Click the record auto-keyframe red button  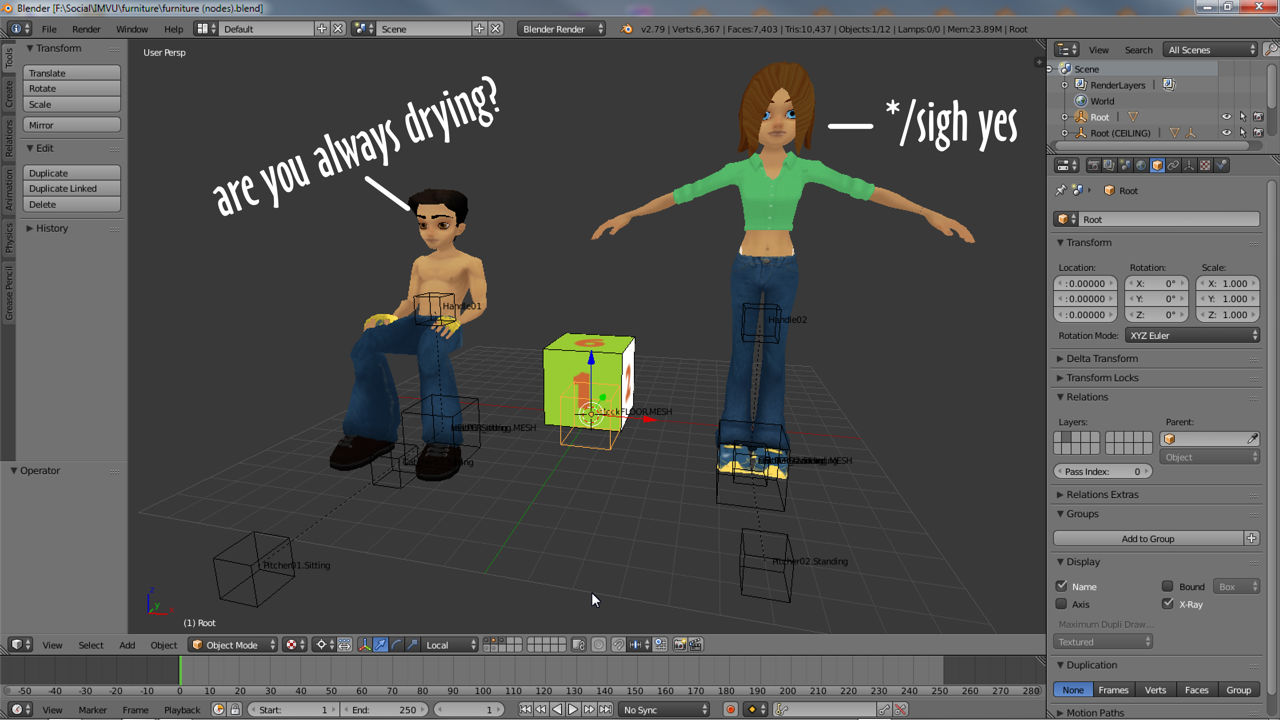pos(730,709)
